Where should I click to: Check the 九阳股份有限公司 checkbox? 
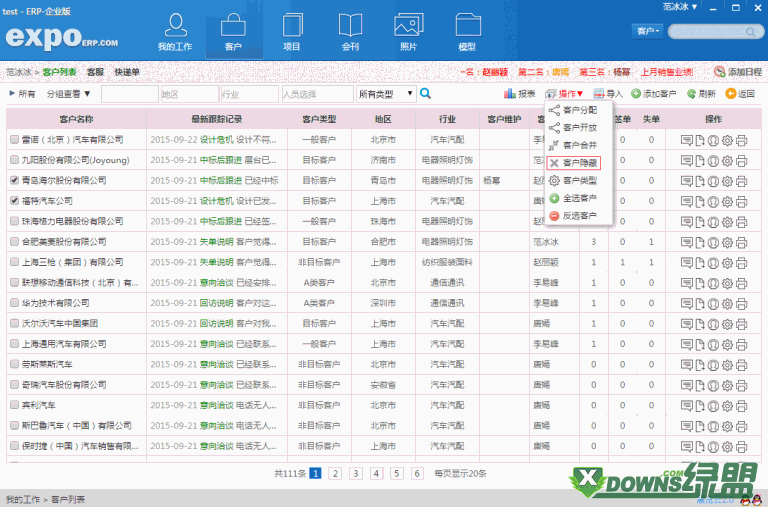pyautogui.click(x=14, y=160)
